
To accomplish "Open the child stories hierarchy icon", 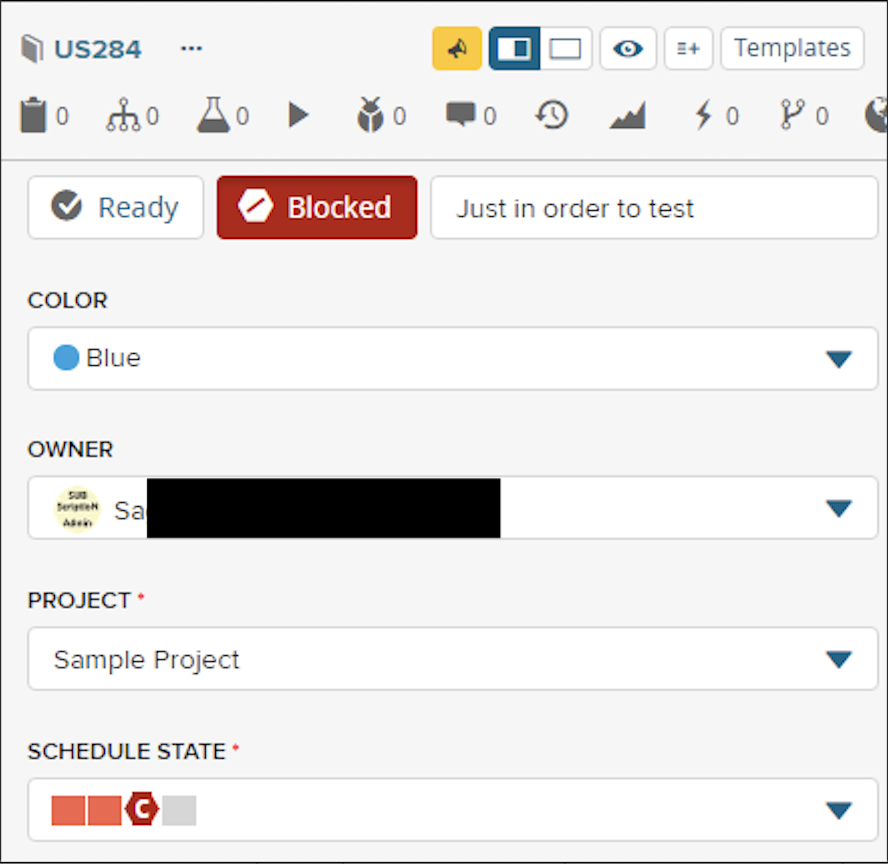I will 124,116.
